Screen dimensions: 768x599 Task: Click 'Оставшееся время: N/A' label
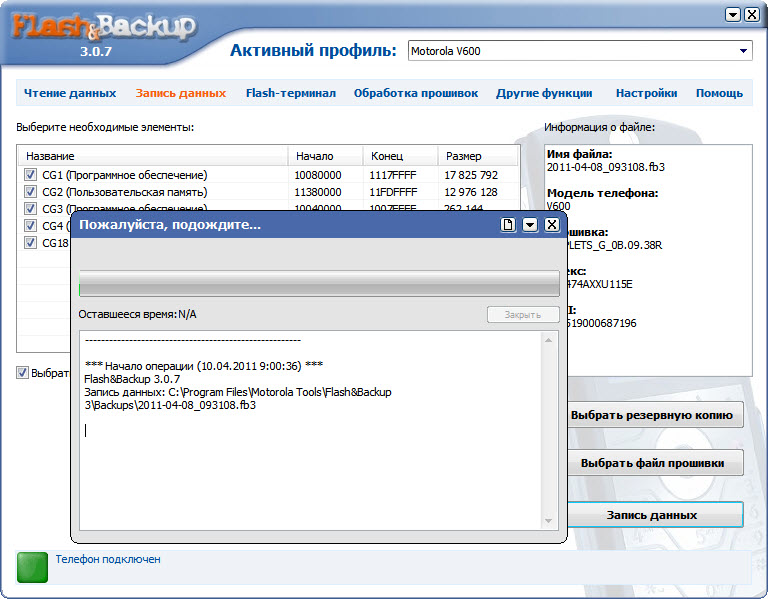click(x=138, y=314)
